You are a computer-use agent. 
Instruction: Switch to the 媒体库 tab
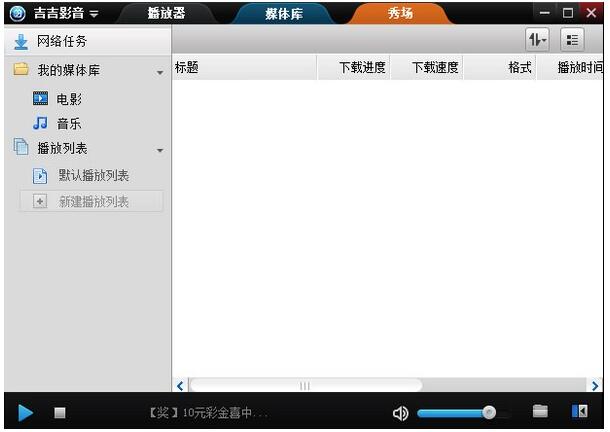(x=284, y=14)
